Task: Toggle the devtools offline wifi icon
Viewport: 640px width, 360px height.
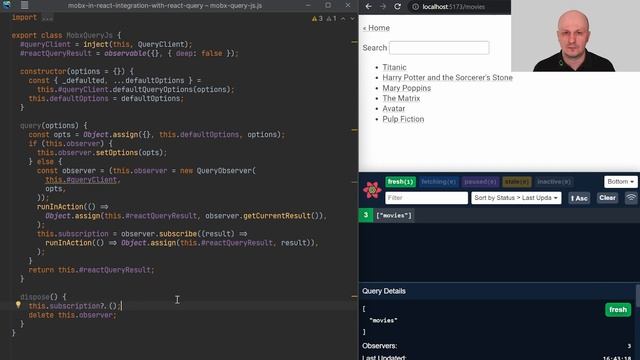Action: click(x=631, y=198)
